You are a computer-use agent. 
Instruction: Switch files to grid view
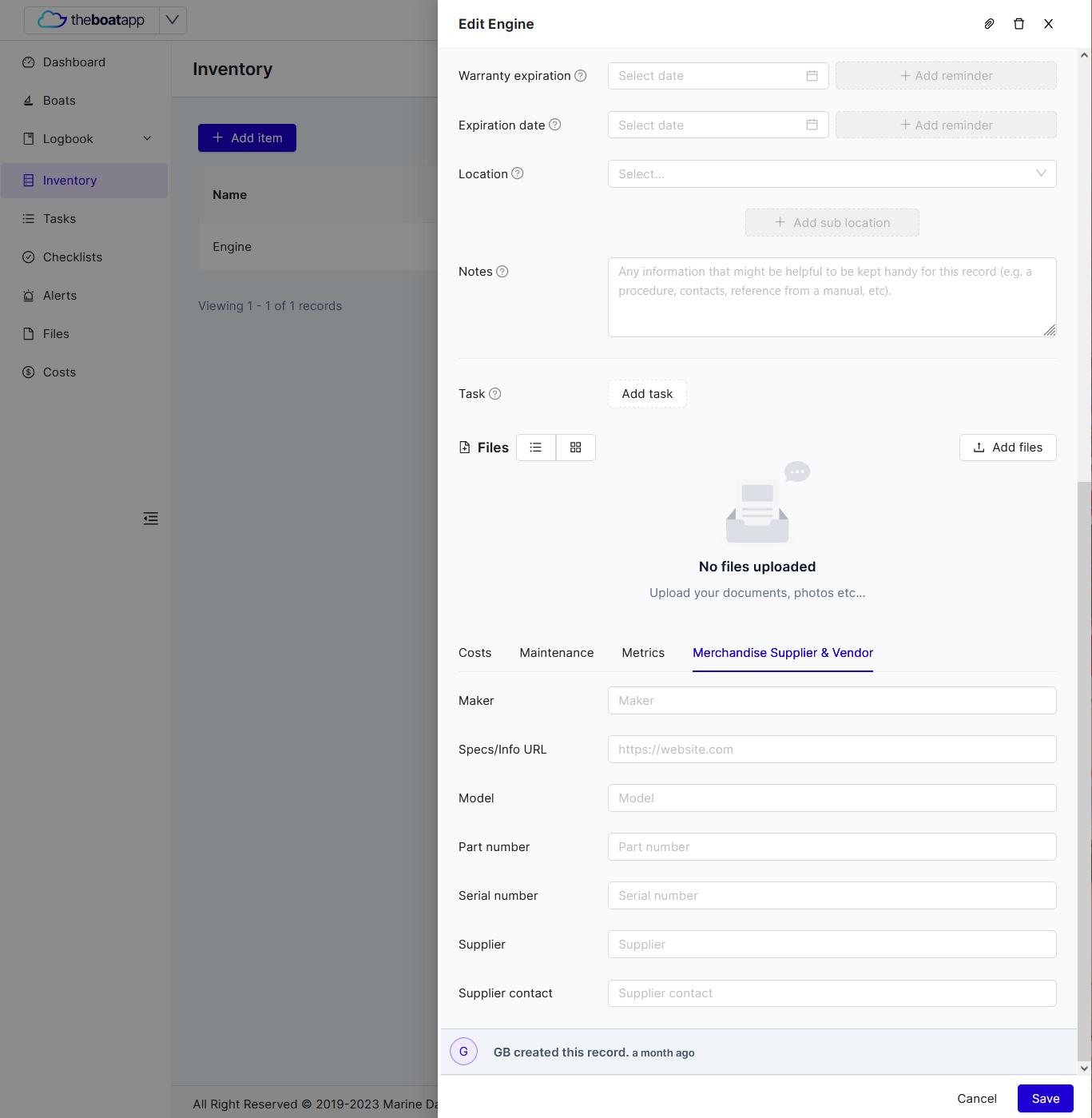coord(575,448)
